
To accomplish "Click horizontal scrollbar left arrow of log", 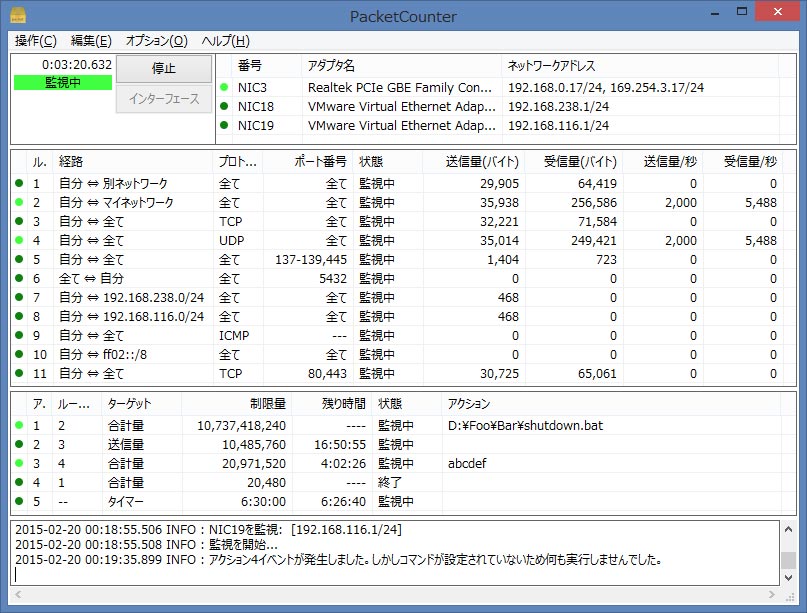I will pyautogui.click(x=18, y=594).
